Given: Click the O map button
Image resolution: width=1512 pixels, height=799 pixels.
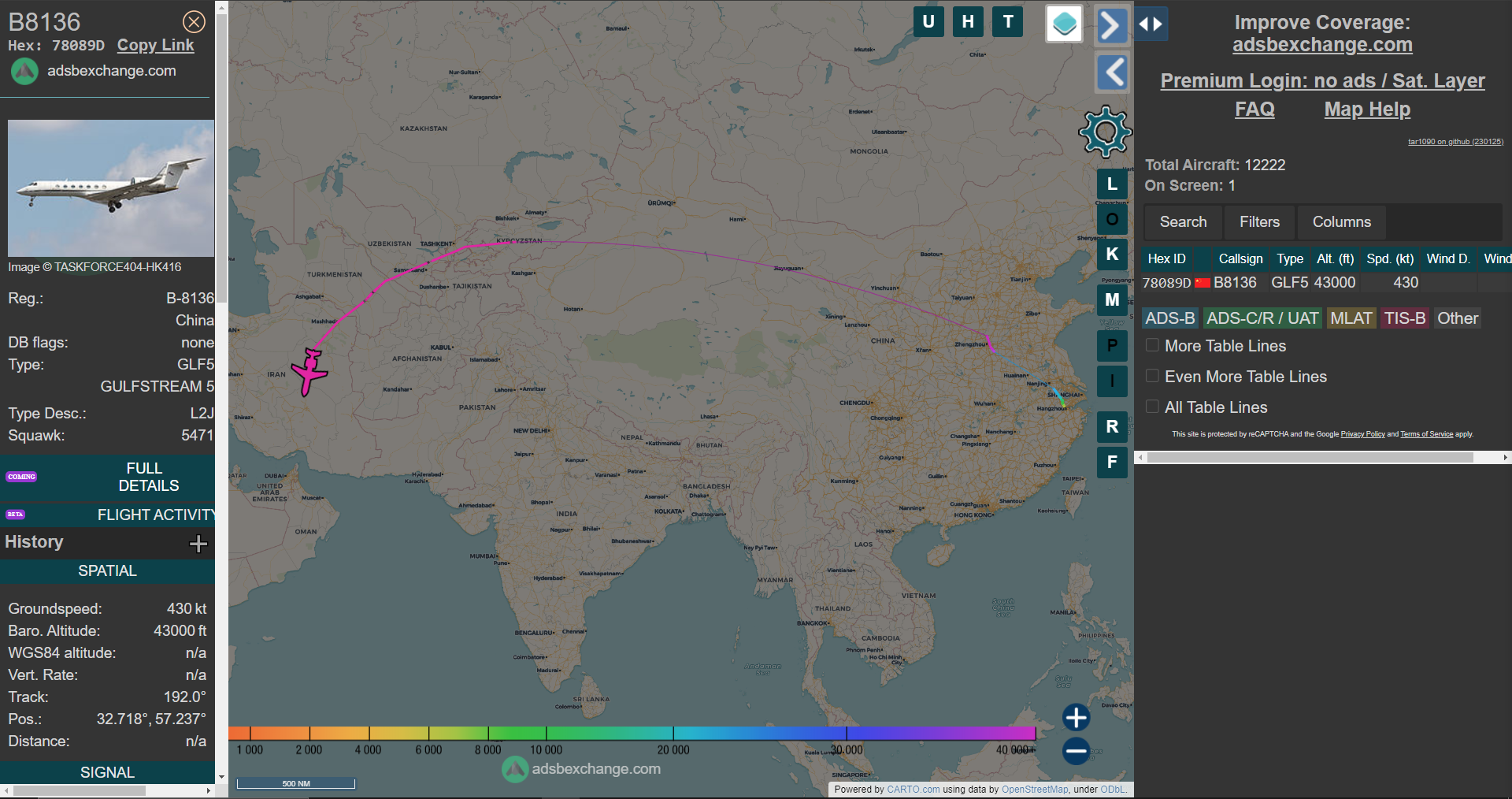Looking at the screenshot, I should pos(1112,219).
